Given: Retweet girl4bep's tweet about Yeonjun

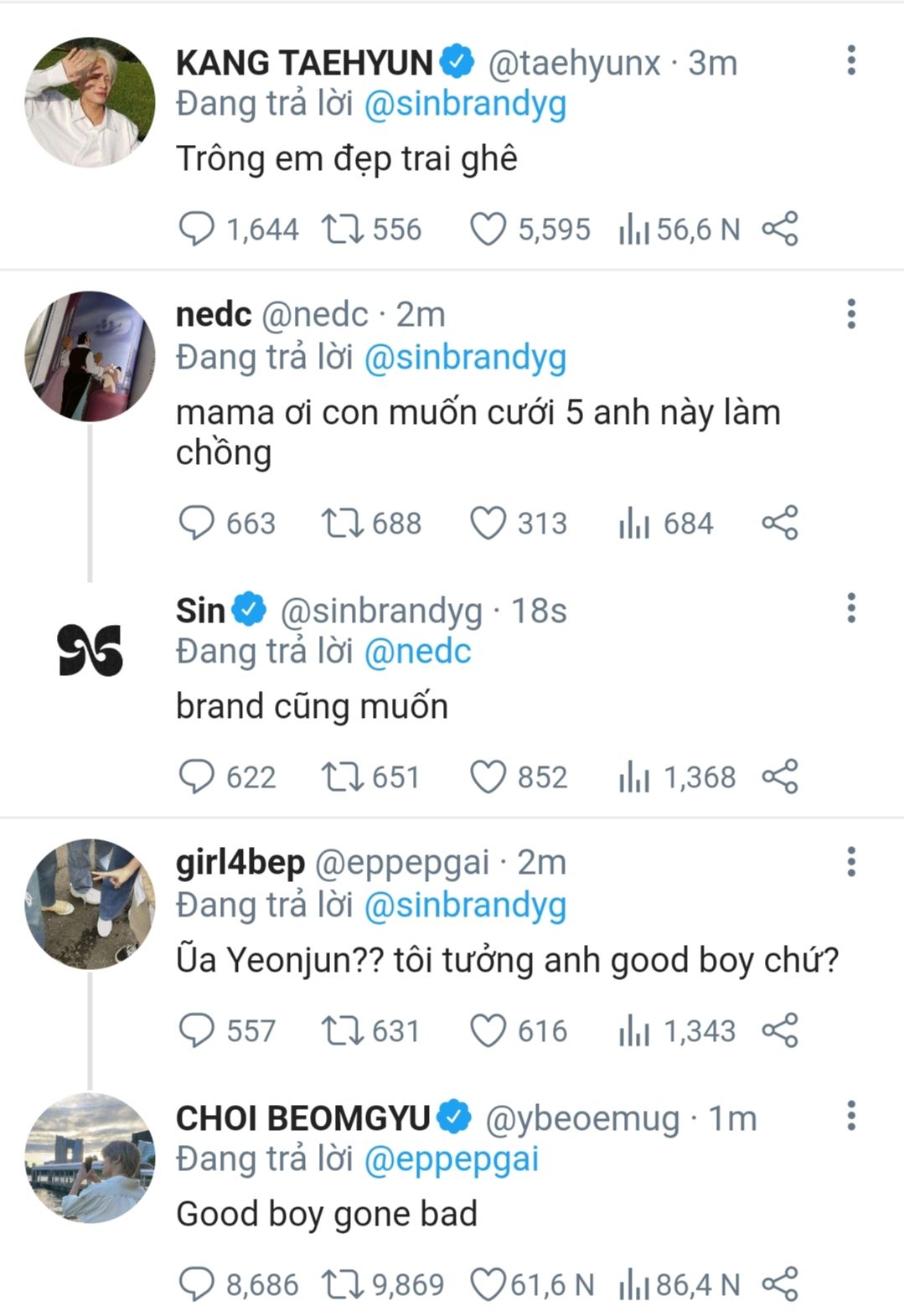Looking at the screenshot, I should 342,1031.
